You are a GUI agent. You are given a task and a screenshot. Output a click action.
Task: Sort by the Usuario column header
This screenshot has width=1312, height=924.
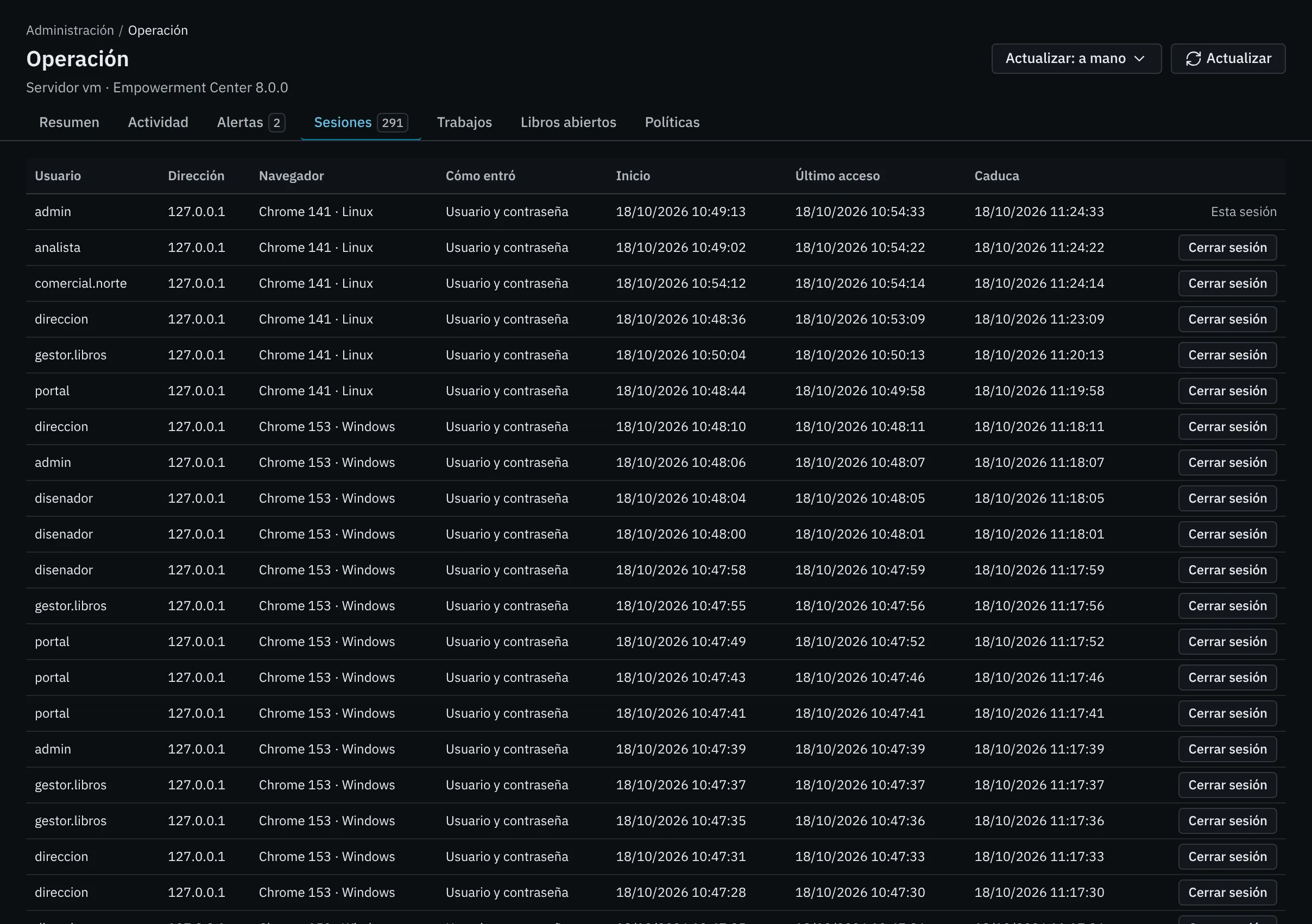58,176
